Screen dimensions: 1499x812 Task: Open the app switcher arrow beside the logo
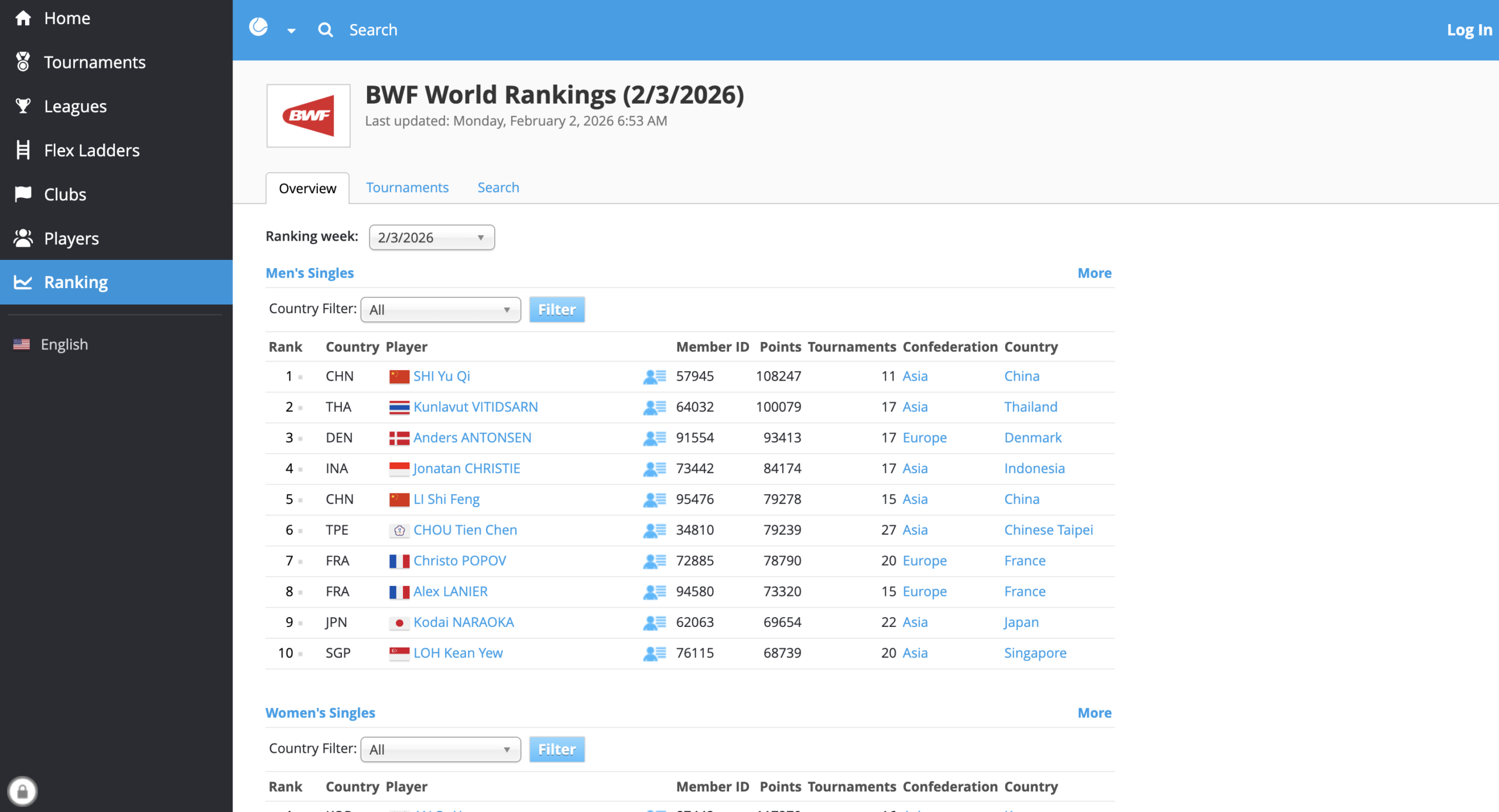pyautogui.click(x=290, y=30)
